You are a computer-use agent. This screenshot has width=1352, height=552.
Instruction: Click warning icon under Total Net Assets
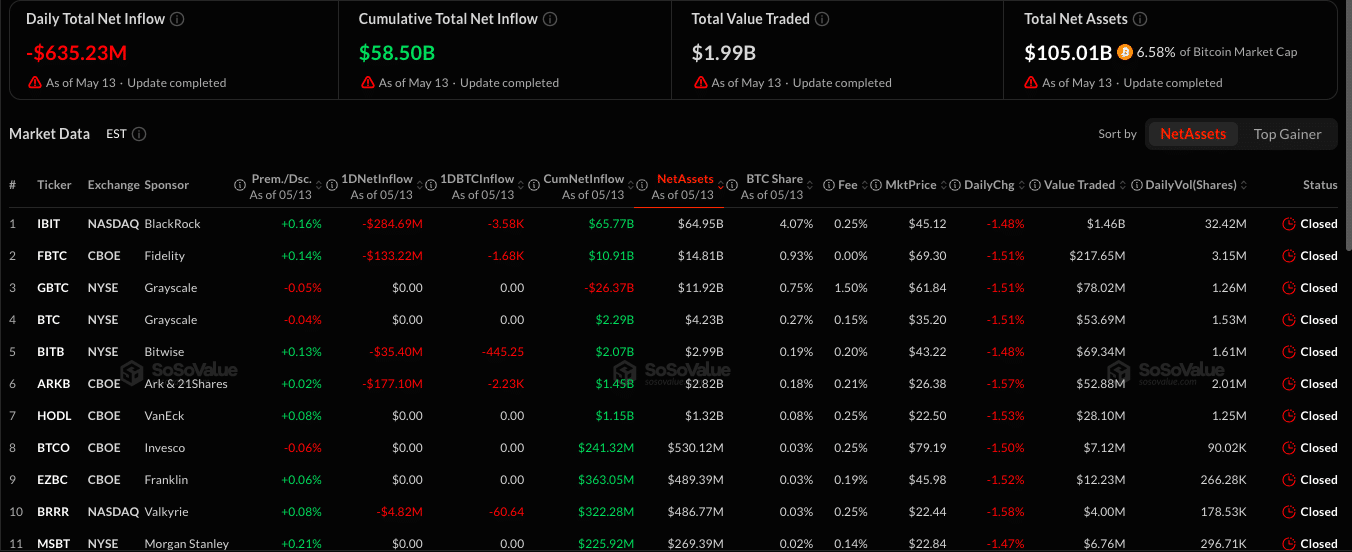[x=1032, y=83]
